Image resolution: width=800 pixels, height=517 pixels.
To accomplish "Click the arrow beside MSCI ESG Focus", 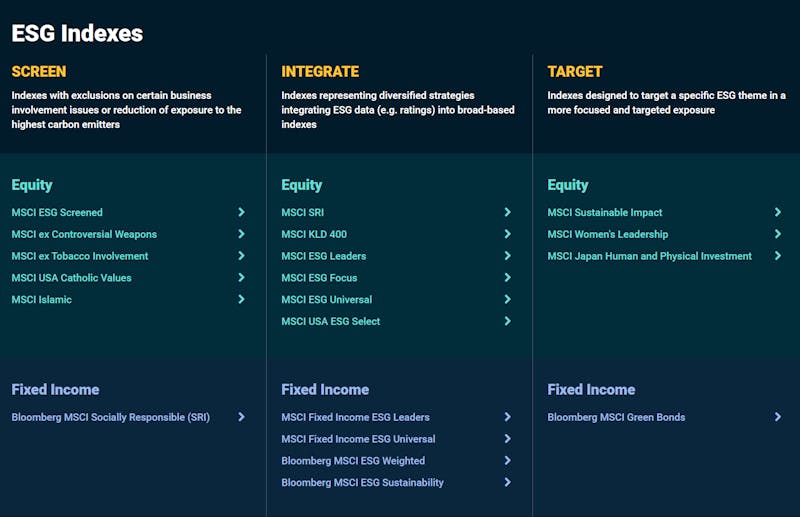I will [x=508, y=277].
